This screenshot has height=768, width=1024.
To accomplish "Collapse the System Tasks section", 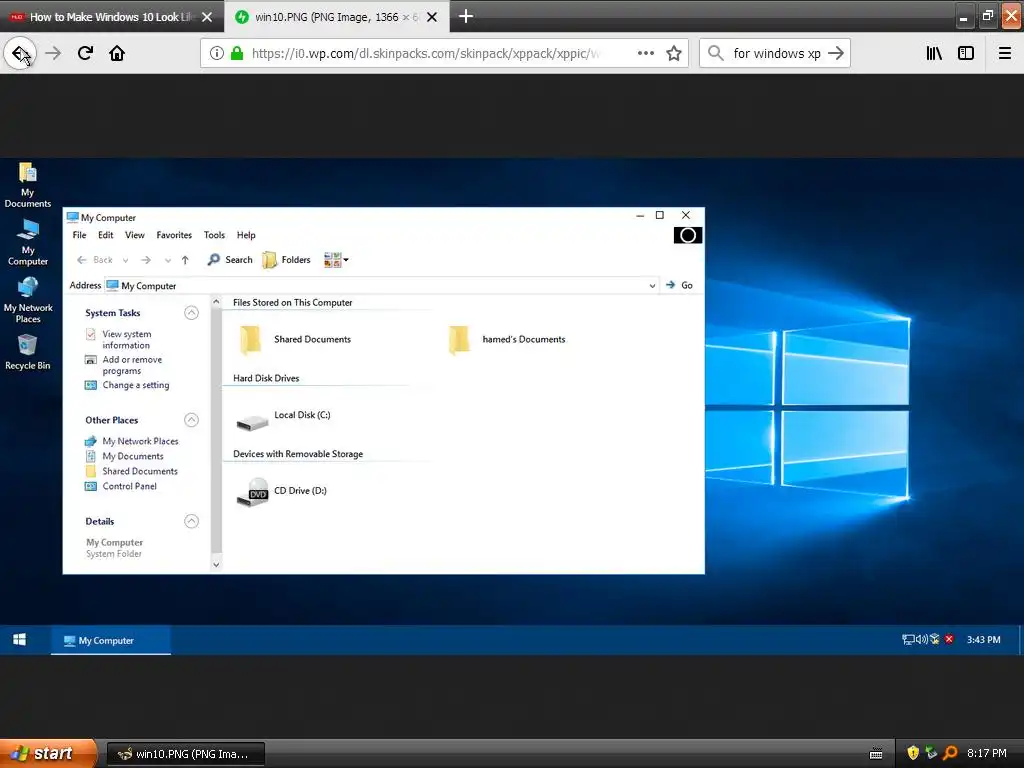I will [x=191, y=313].
